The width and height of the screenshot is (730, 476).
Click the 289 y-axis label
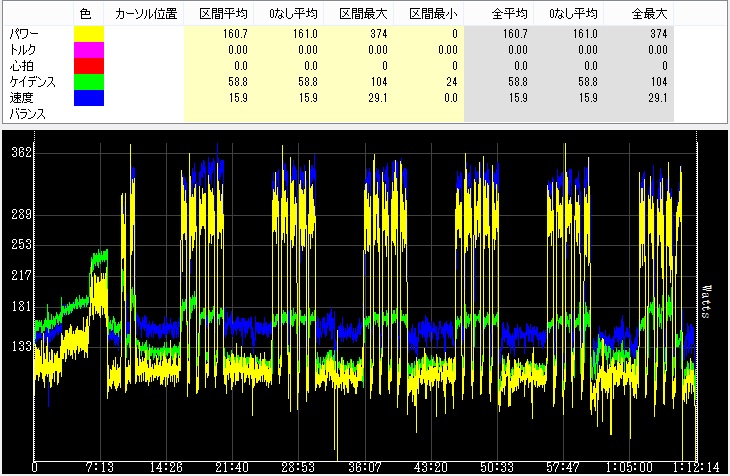(x=21, y=214)
